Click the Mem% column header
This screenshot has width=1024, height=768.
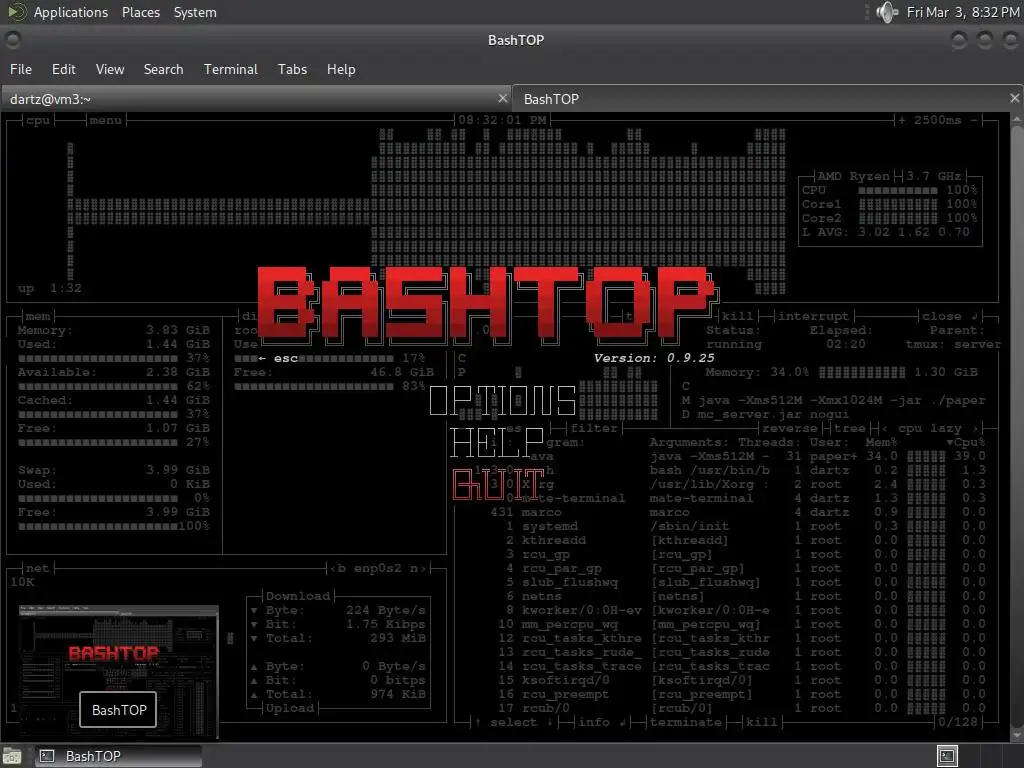click(881, 443)
